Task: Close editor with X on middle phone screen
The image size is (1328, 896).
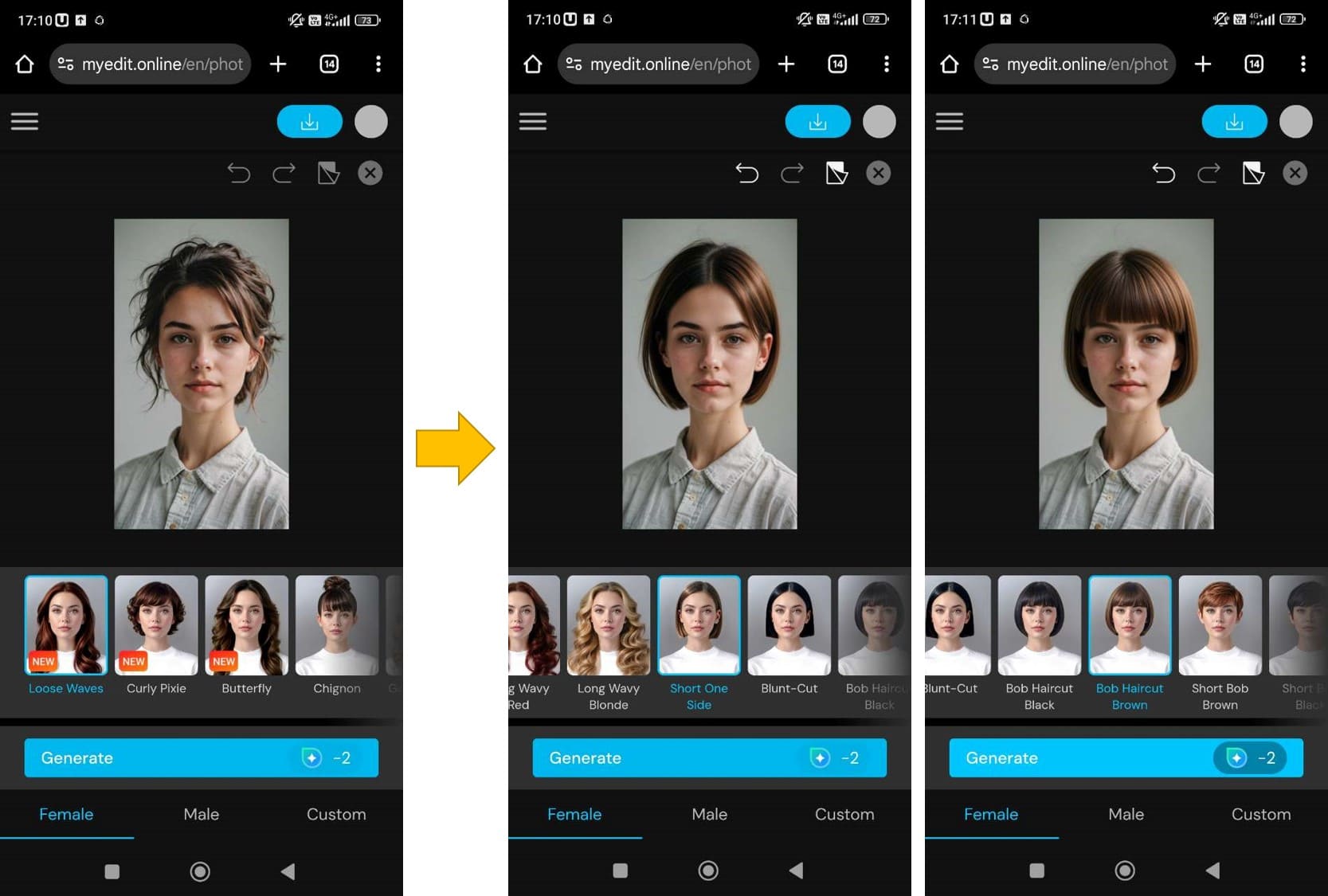Action: 879,173
